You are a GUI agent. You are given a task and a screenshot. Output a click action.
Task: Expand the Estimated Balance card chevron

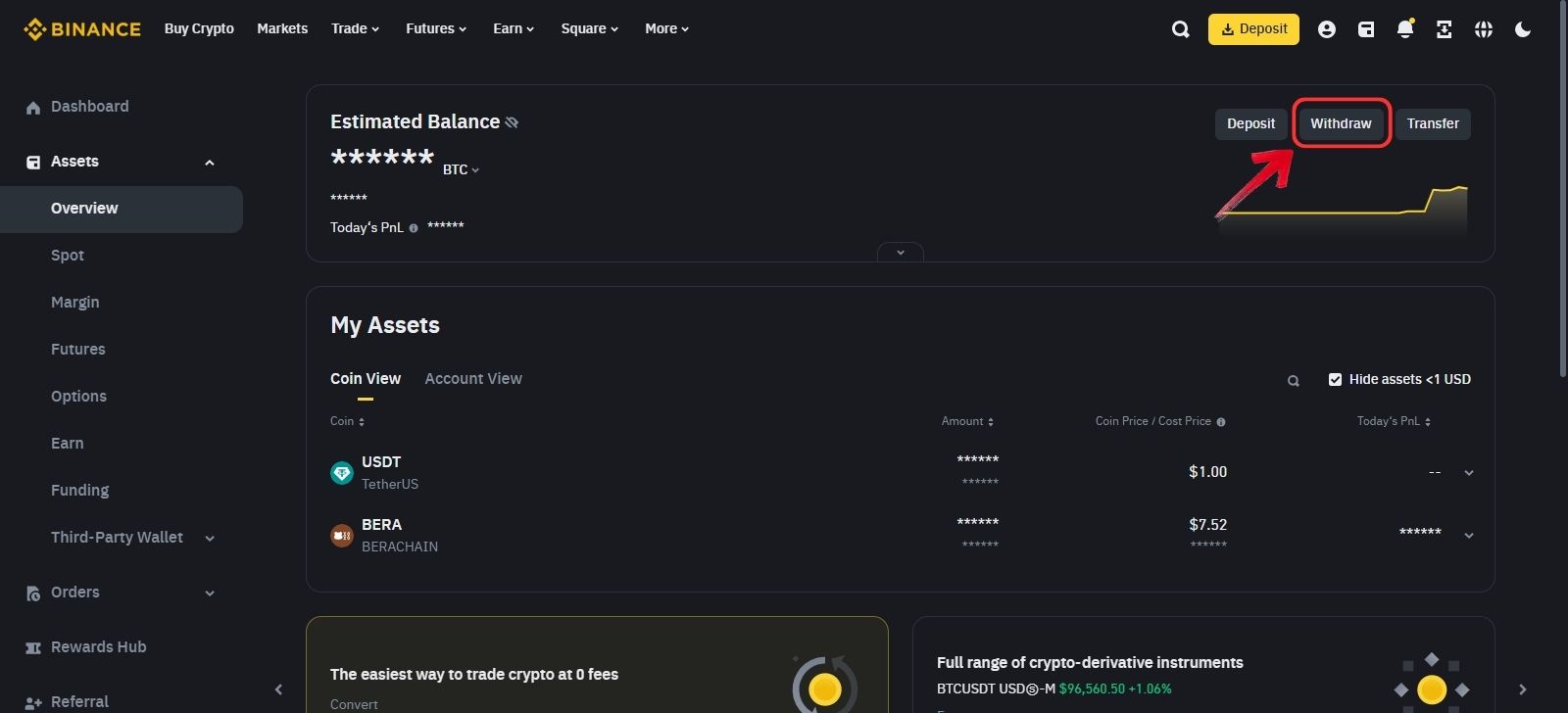point(901,252)
